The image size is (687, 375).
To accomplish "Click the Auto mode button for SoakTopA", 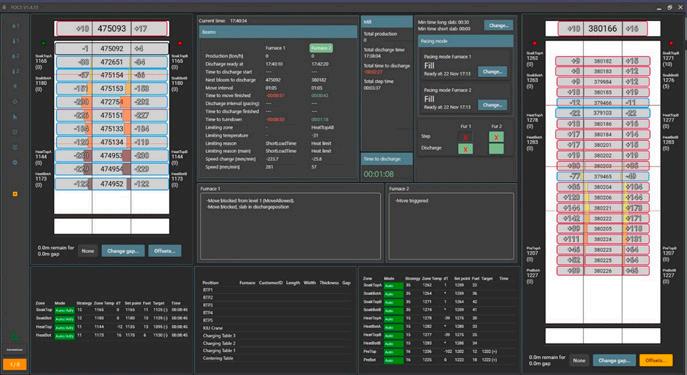I will click(393, 286).
